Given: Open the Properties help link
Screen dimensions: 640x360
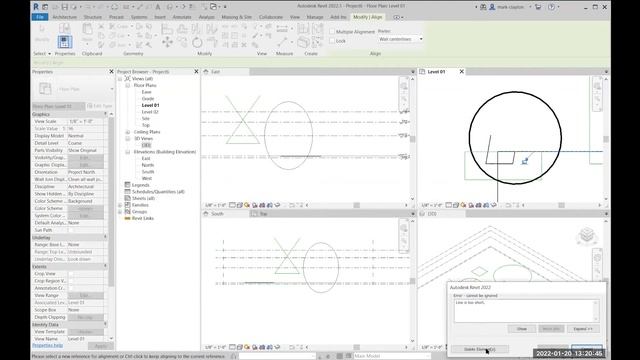Looking at the screenshot, I should [47, 346].
